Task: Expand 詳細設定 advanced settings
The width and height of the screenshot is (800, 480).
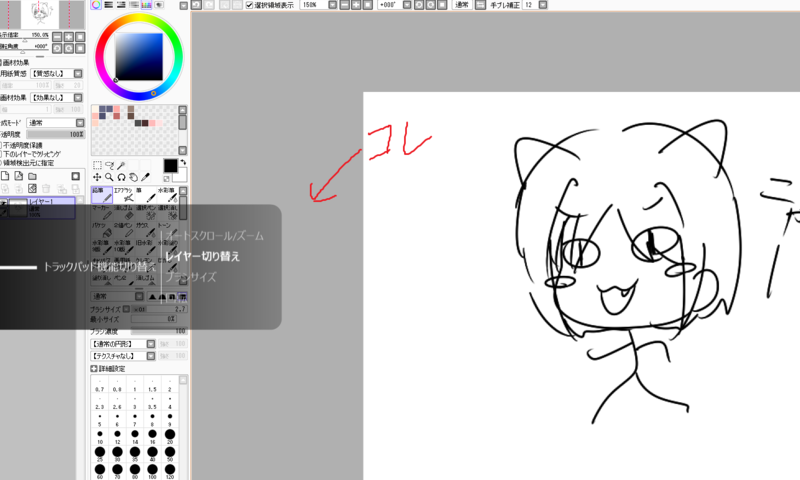Action: coord(94,368)
